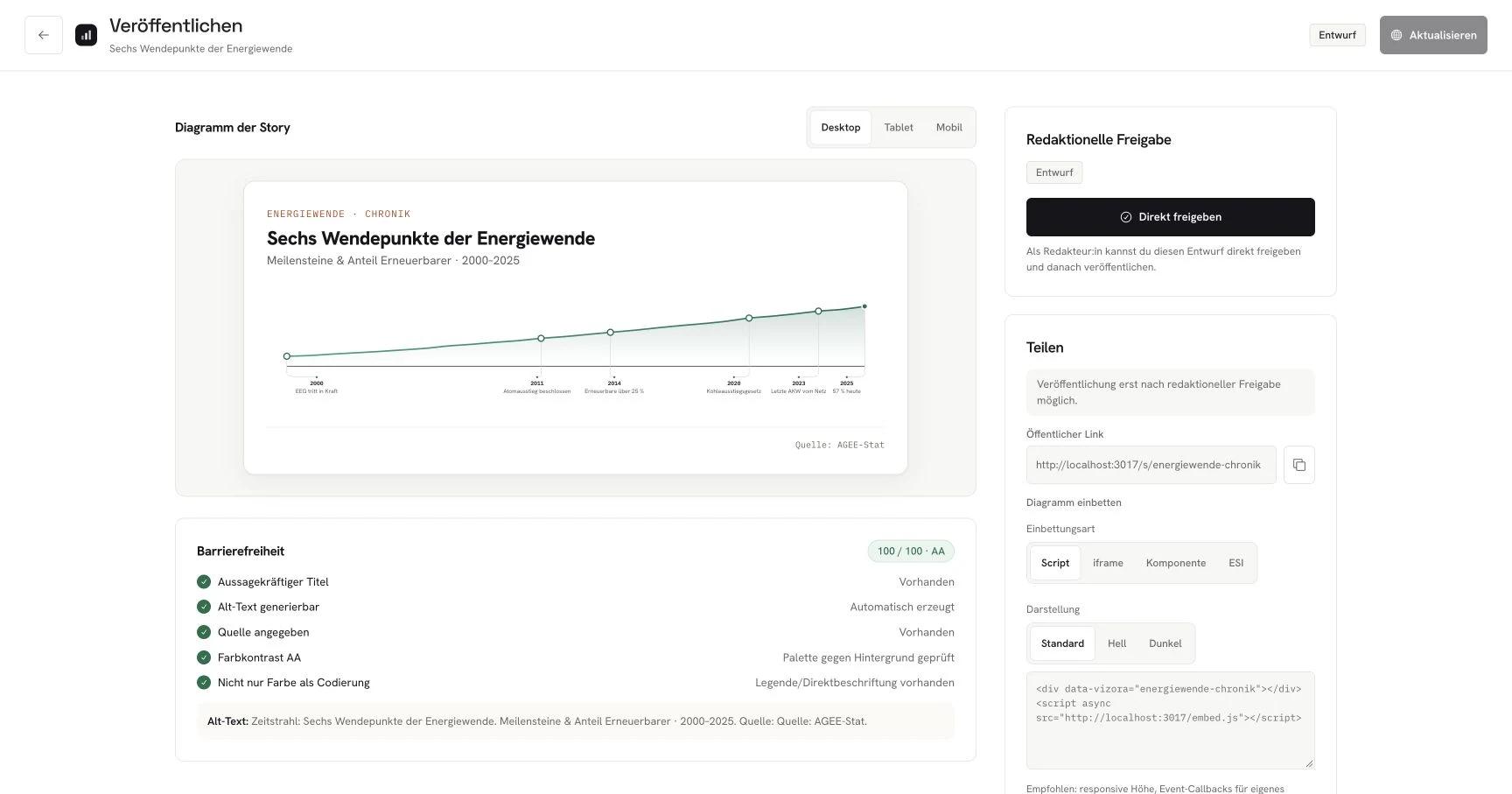This screenshot has height=794, width=1512.
Task: Select Komponente embed type
Action: (x=1176, y=563)
